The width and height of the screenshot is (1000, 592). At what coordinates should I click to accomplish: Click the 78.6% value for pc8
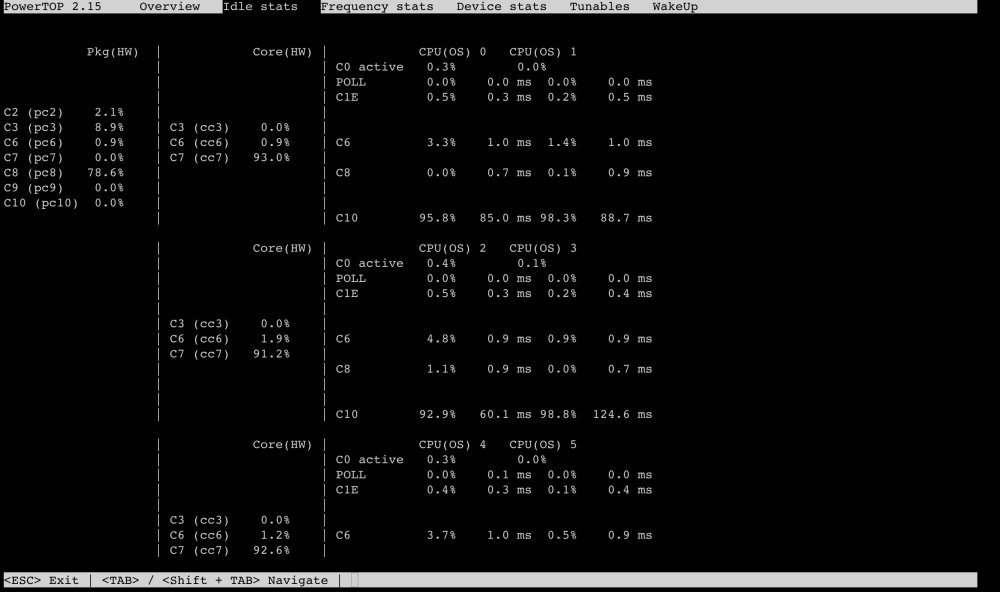105,173
